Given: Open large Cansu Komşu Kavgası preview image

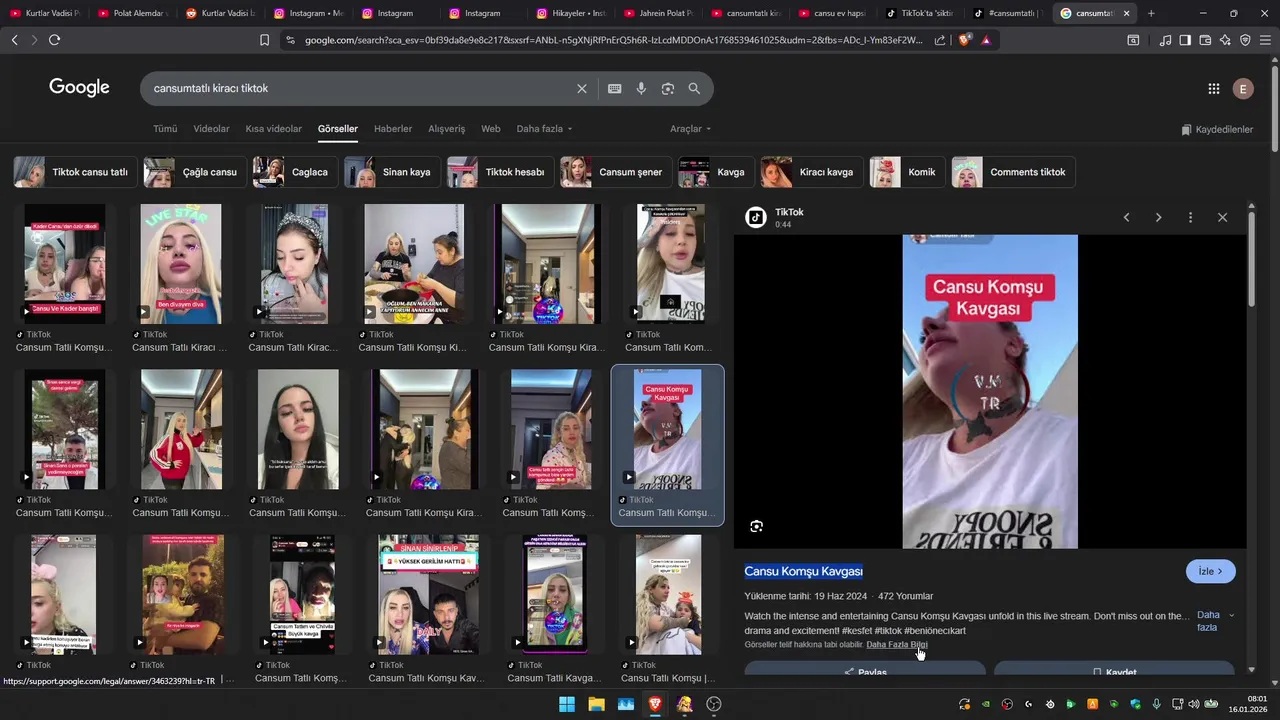Looking at the screenshot, I should (990, 392).
